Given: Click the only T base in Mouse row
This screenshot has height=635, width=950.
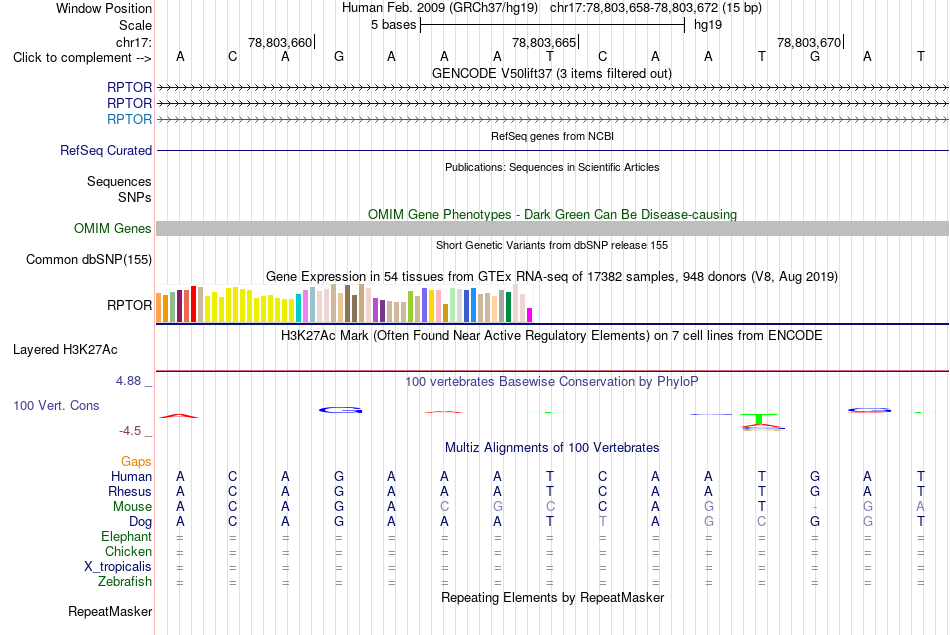Looking at the screenshot, I should [762, 507].
